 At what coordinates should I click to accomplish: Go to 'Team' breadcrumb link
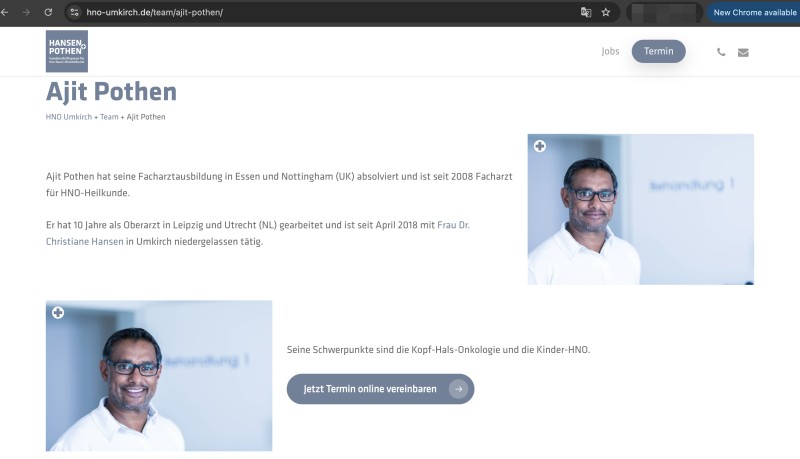pos(109,117)
